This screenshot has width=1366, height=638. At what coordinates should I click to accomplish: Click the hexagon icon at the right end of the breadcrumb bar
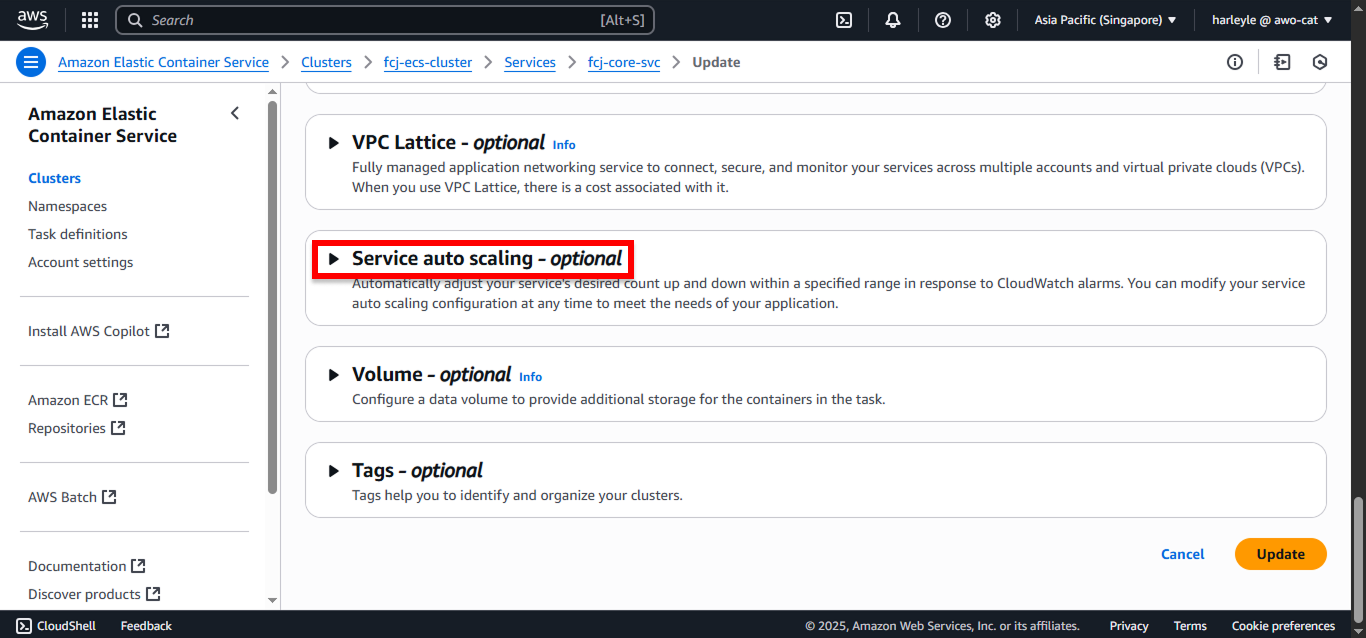[x=1320, y=62]
